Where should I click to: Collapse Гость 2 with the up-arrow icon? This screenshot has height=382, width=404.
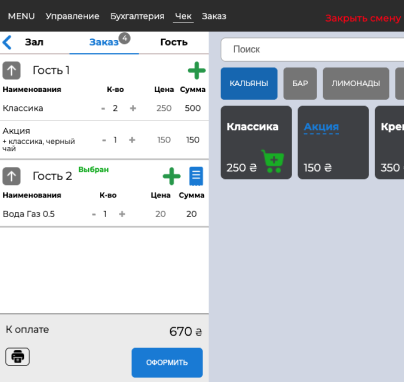(x=12, y=176)
